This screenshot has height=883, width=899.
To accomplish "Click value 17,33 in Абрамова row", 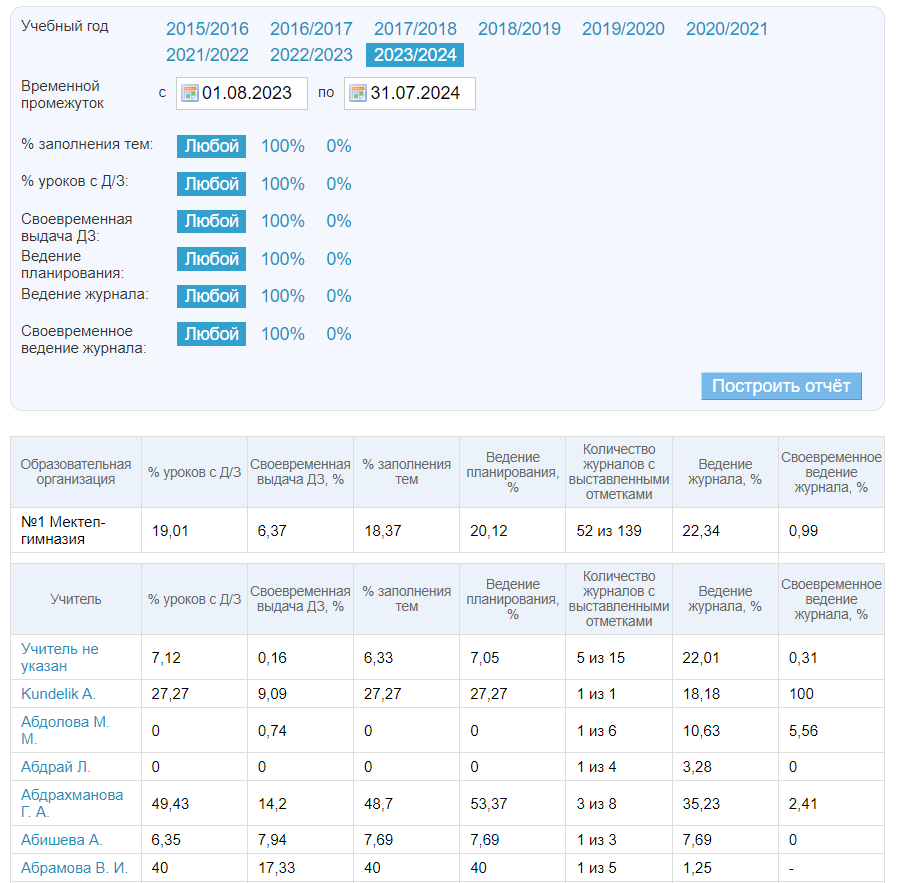I will click(276, 868).
